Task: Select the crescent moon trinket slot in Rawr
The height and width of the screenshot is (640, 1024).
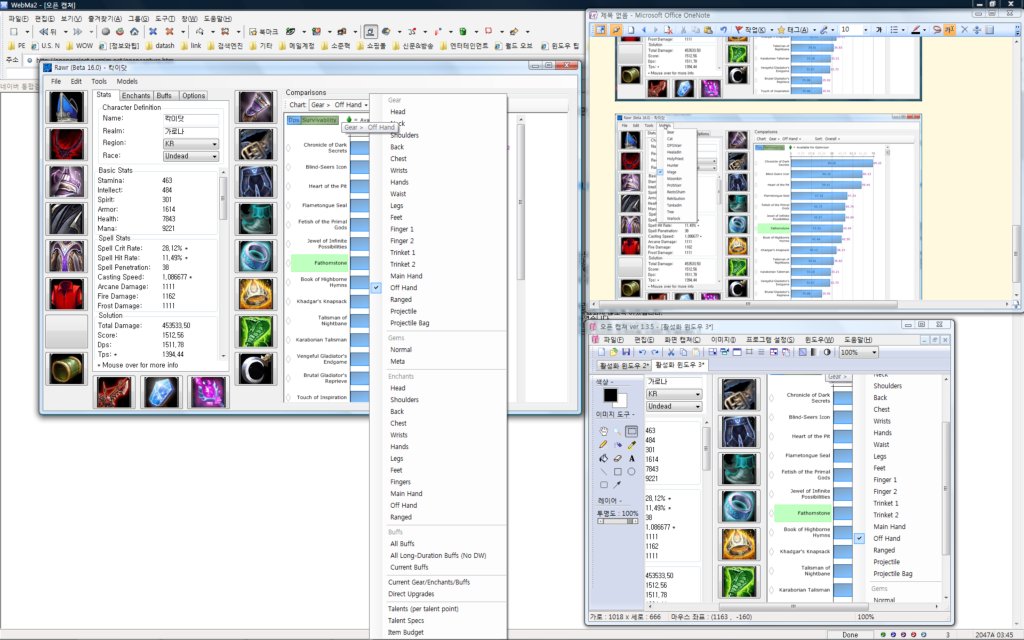Action: coord(256,369)
